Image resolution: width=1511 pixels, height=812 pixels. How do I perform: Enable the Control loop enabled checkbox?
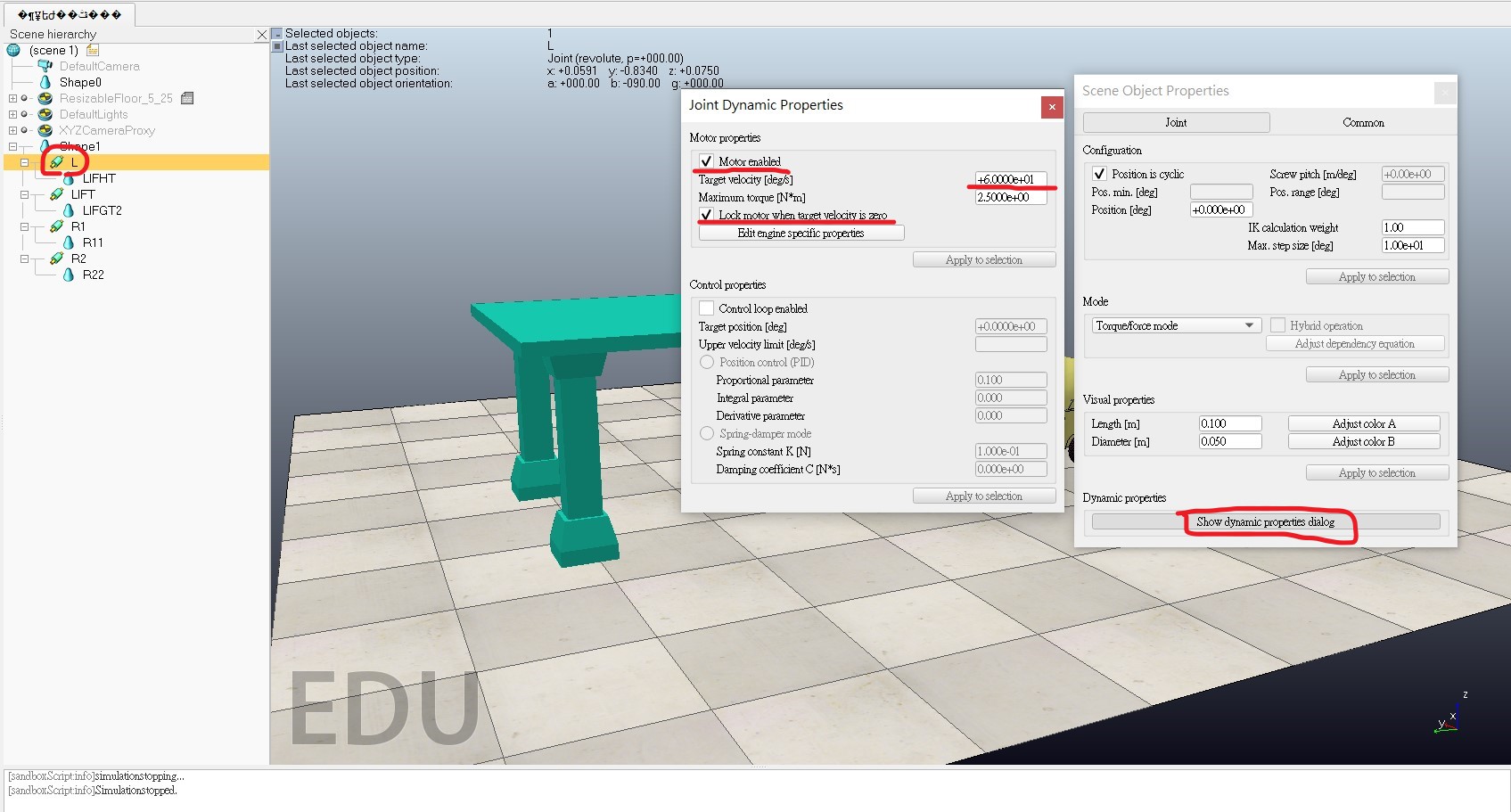[x=706, y=308]
